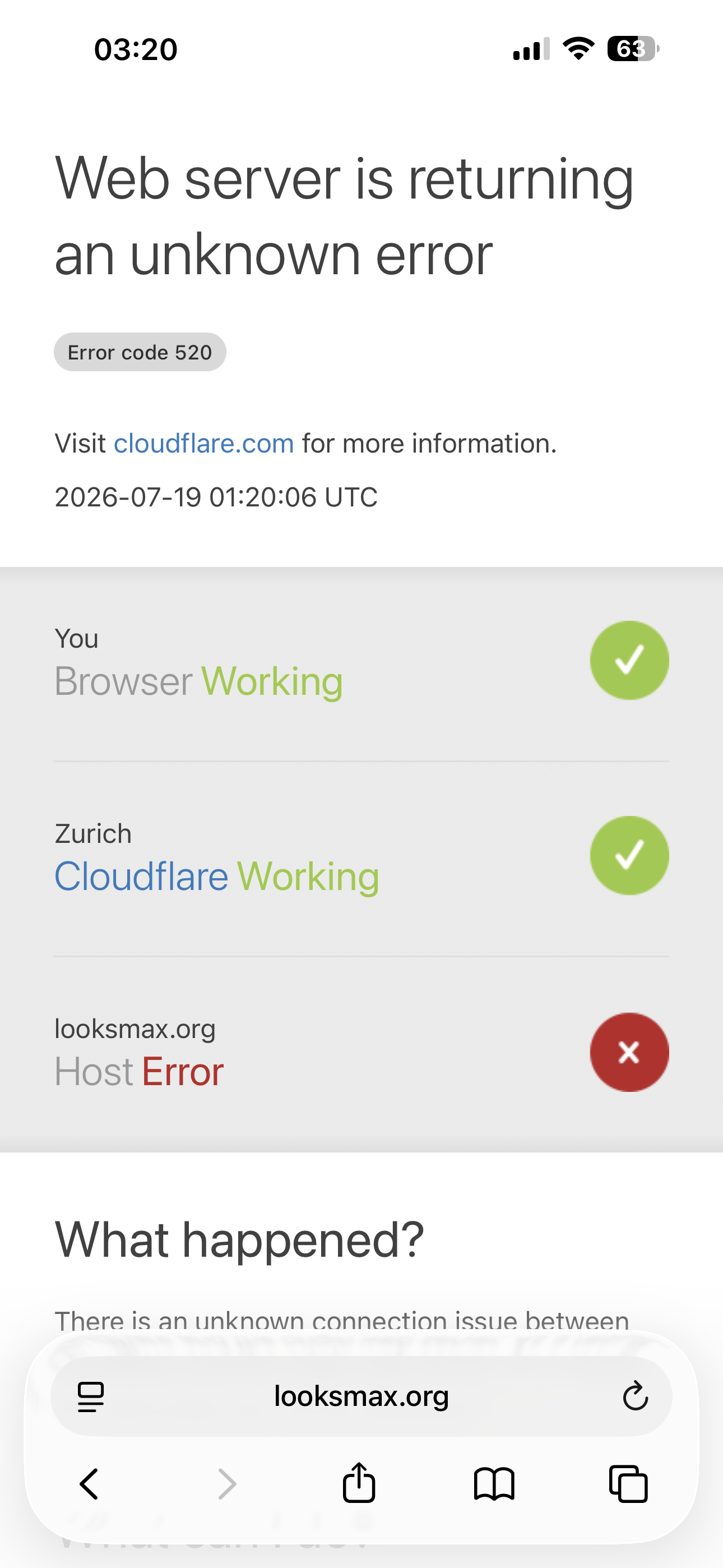Click the blue Cloudflare link under Zurich
Screen dimensions: 723x1568
[141, 877]
